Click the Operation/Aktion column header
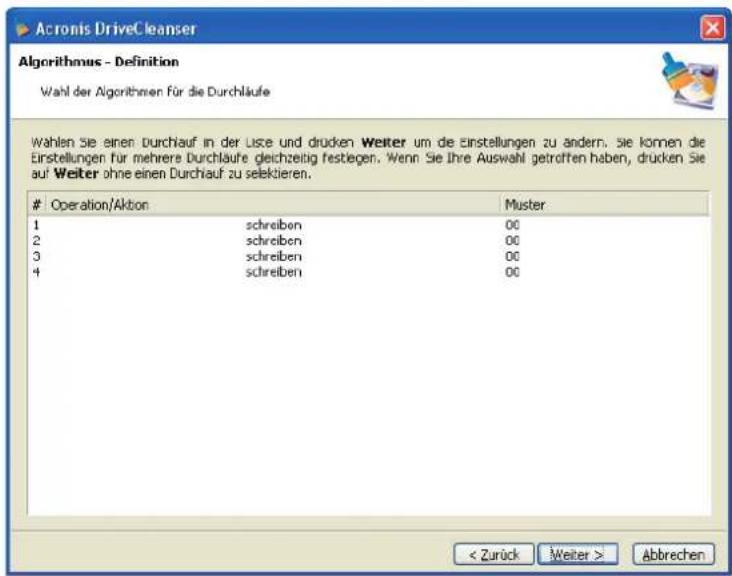Image resolution: width=732 pixels, height=576 pixels. 273,204
